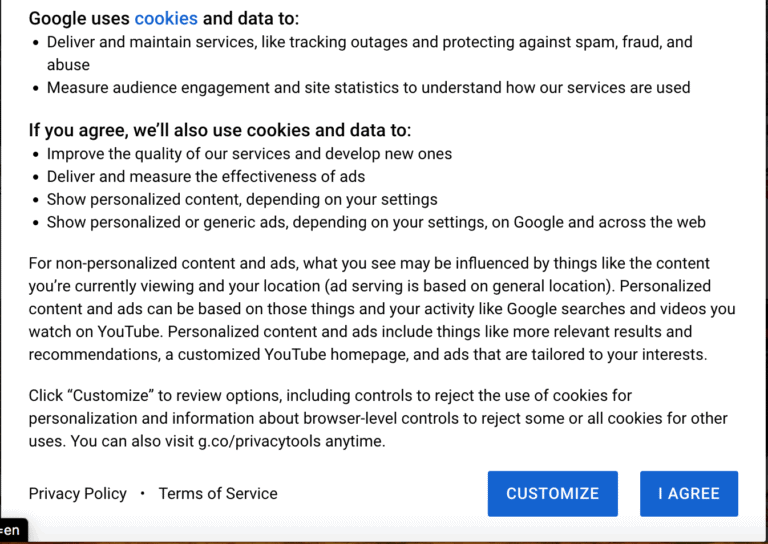The image size is (768, 544).
Task: Click the "If you agree" heading
Action: tap(219, 130)
